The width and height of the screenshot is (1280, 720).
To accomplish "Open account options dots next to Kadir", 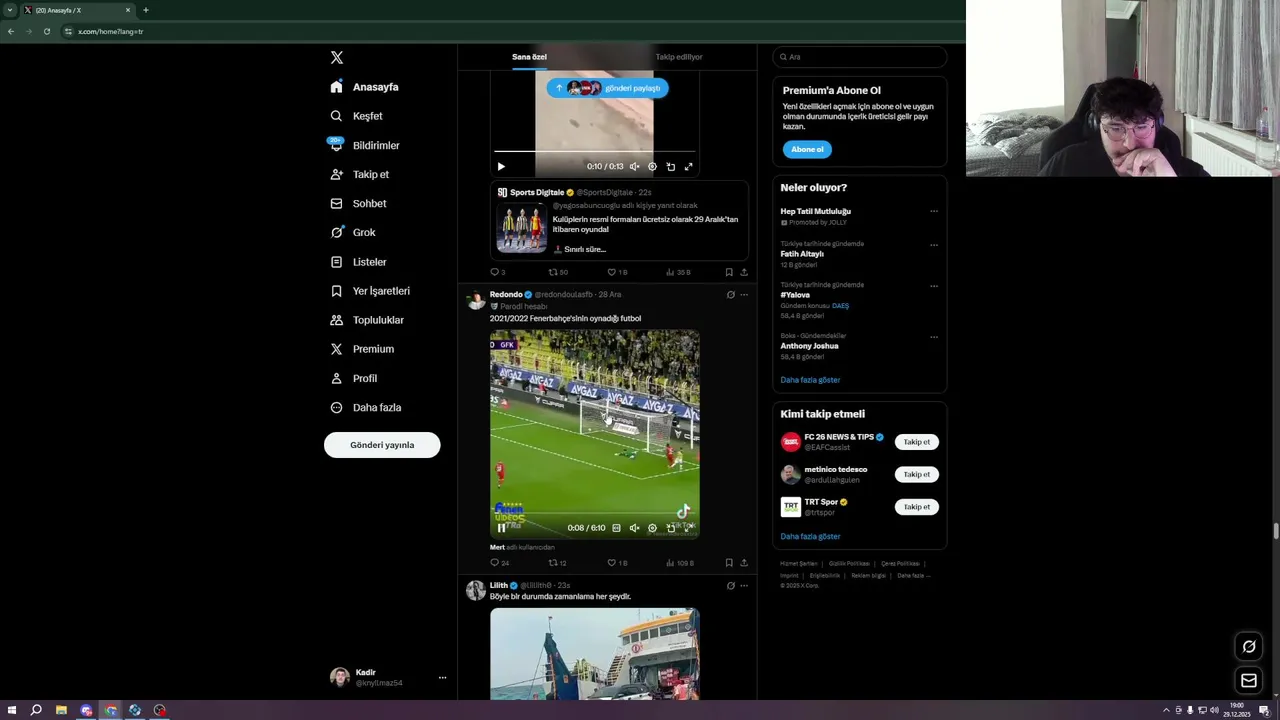I will coord(442,678).
